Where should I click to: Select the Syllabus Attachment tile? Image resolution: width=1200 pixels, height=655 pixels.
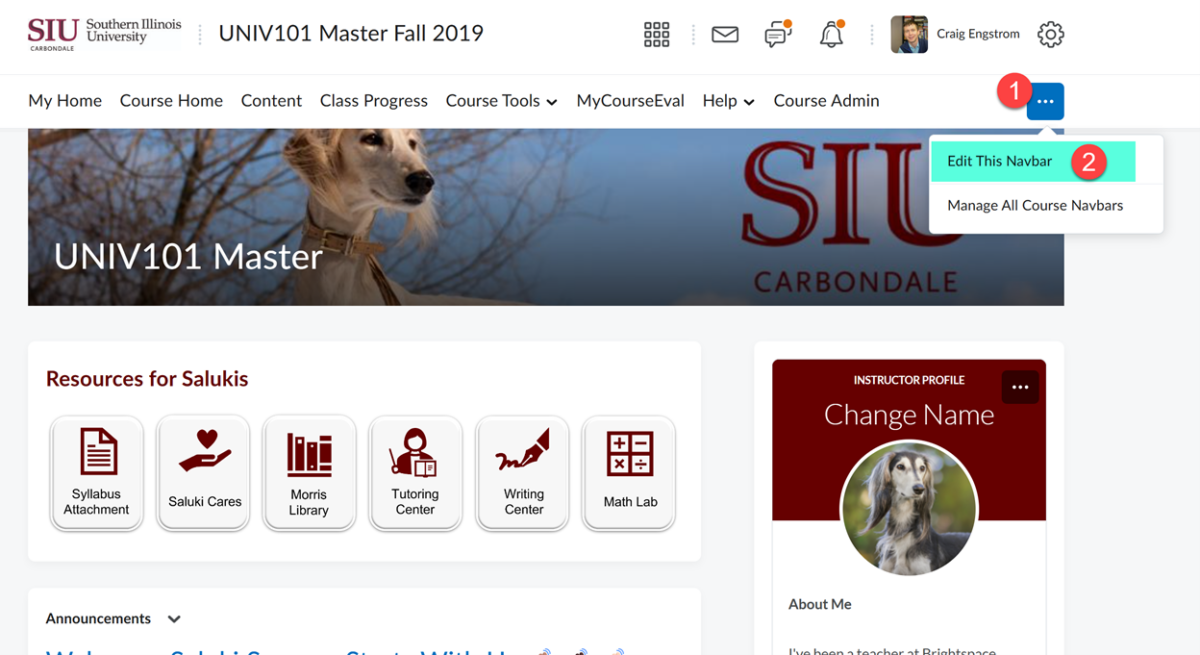(96, 472)
